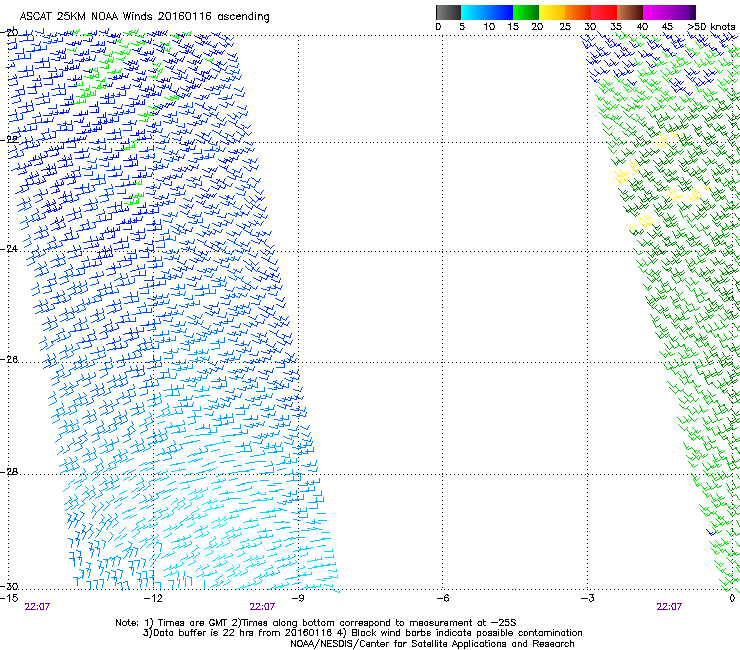Click the magenta 40-45 knots legend swatch

coord(656,12)
